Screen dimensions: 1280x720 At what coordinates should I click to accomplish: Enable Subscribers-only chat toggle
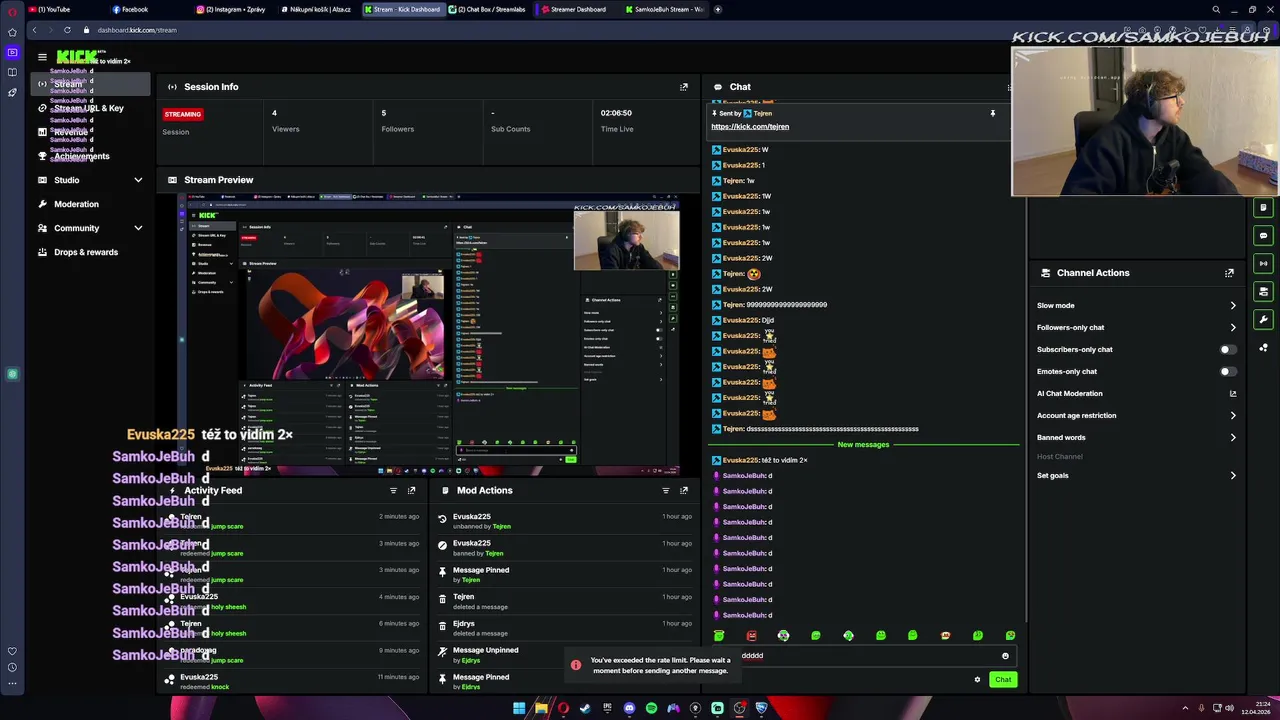tap(1228, 350)
